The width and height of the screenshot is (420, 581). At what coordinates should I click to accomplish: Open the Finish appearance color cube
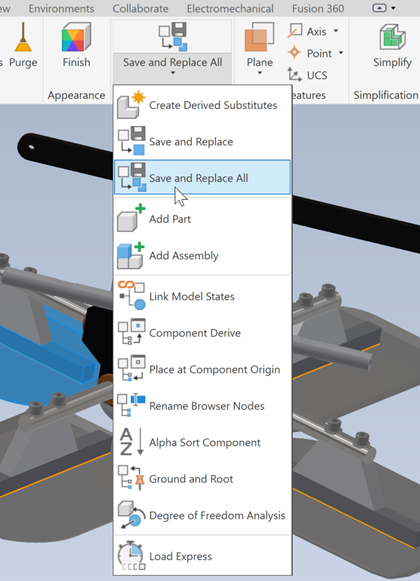(76, 37)
